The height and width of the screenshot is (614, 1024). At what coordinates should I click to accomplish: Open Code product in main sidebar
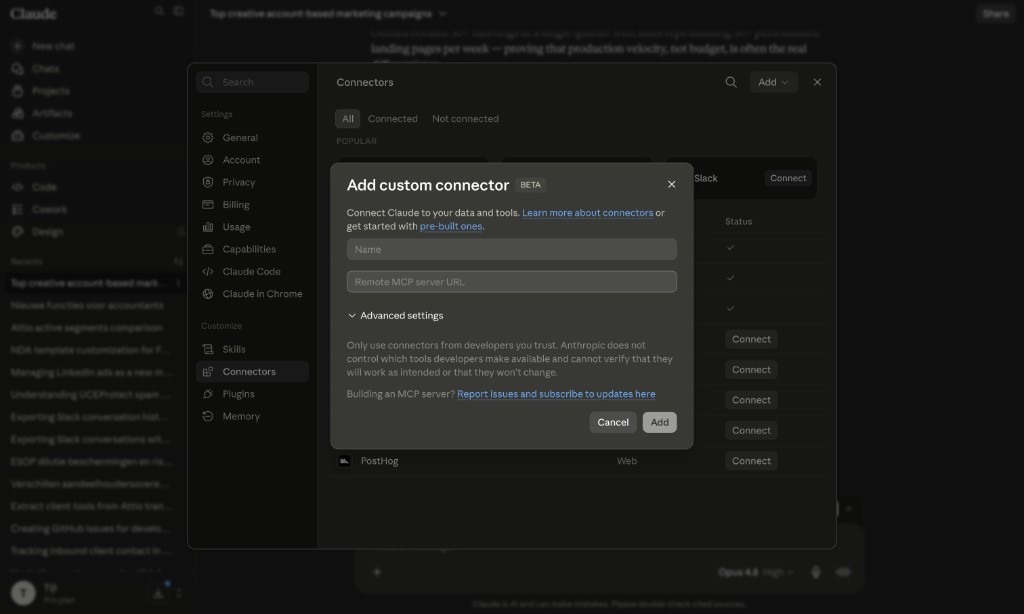point(44,187)
